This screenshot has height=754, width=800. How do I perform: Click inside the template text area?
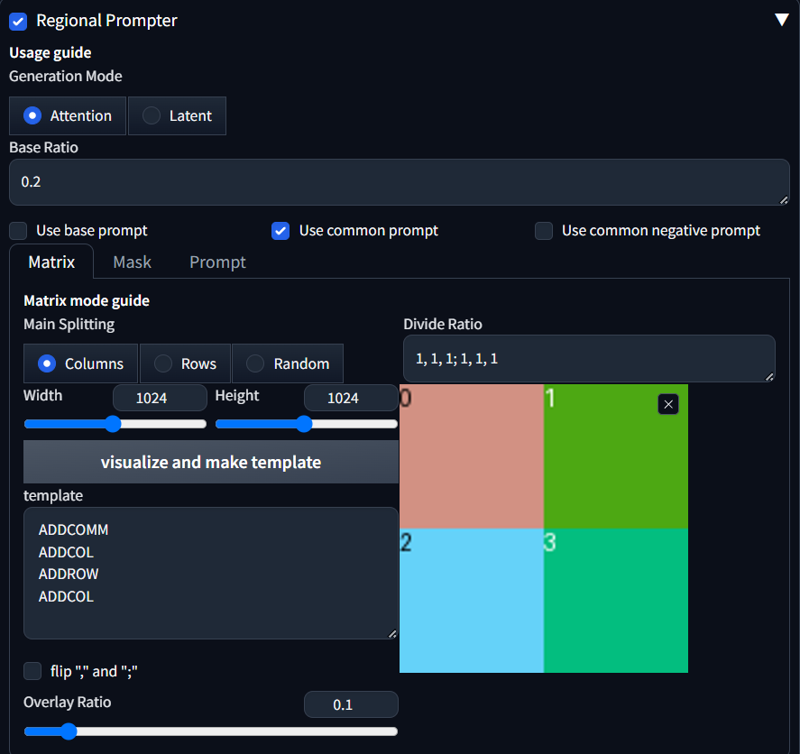[x=211, y=573]
